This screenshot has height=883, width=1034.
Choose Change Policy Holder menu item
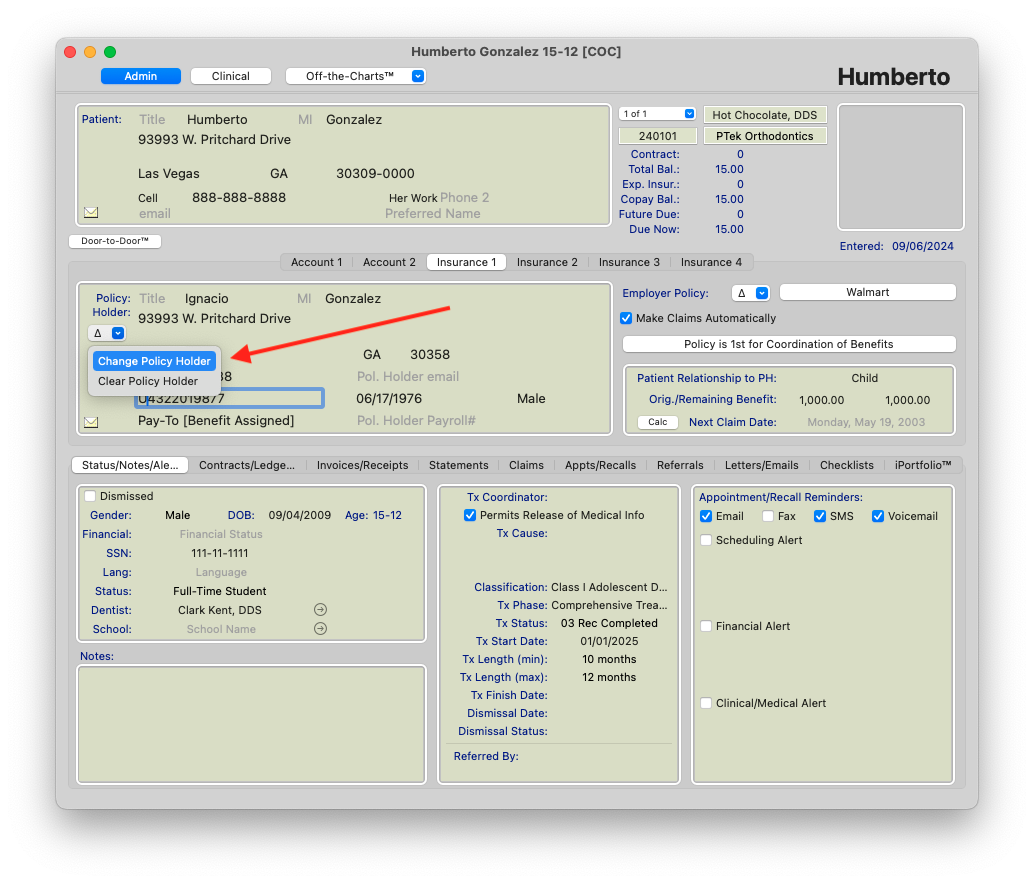pos(154,361)
